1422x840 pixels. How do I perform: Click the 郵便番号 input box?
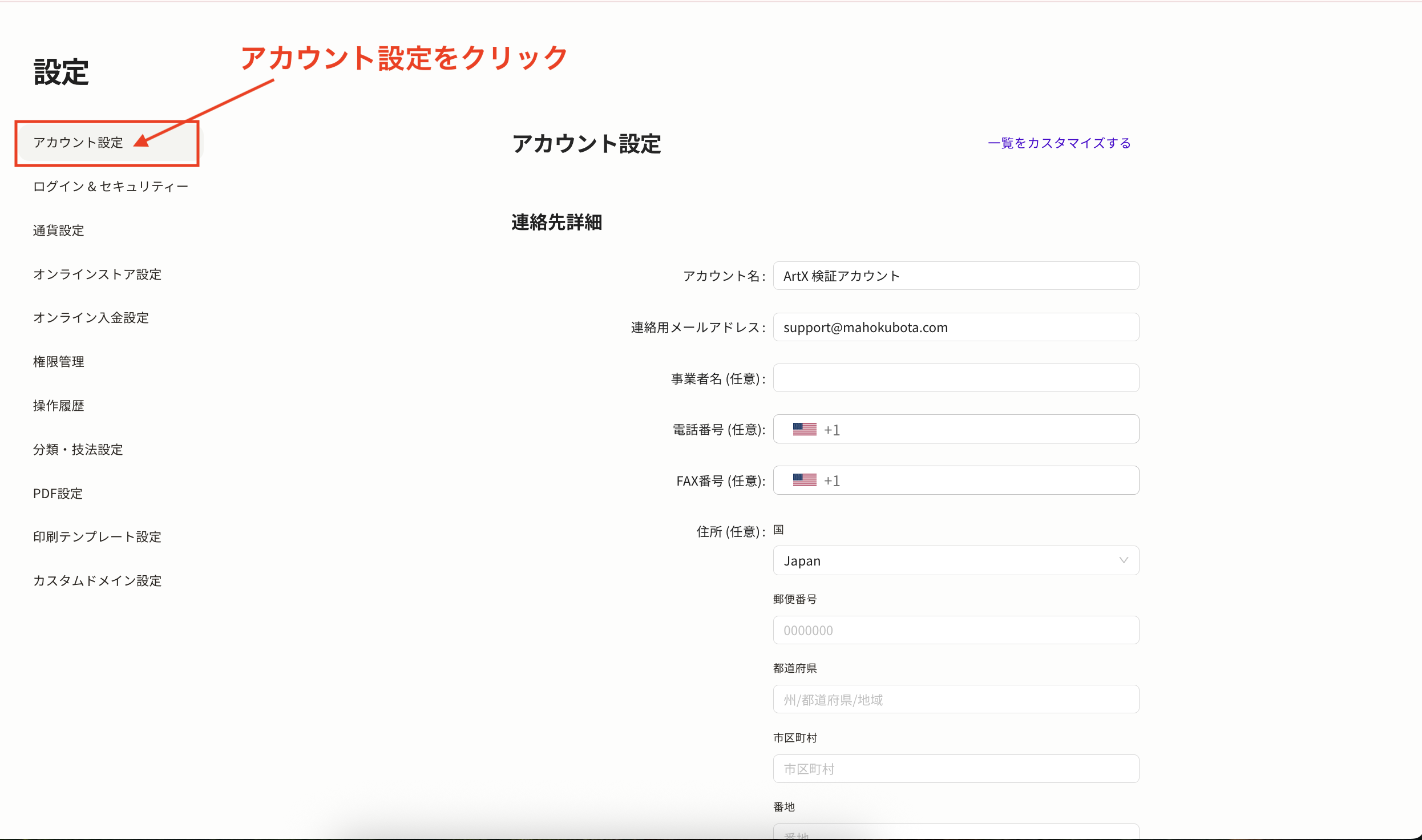(956, 631)
